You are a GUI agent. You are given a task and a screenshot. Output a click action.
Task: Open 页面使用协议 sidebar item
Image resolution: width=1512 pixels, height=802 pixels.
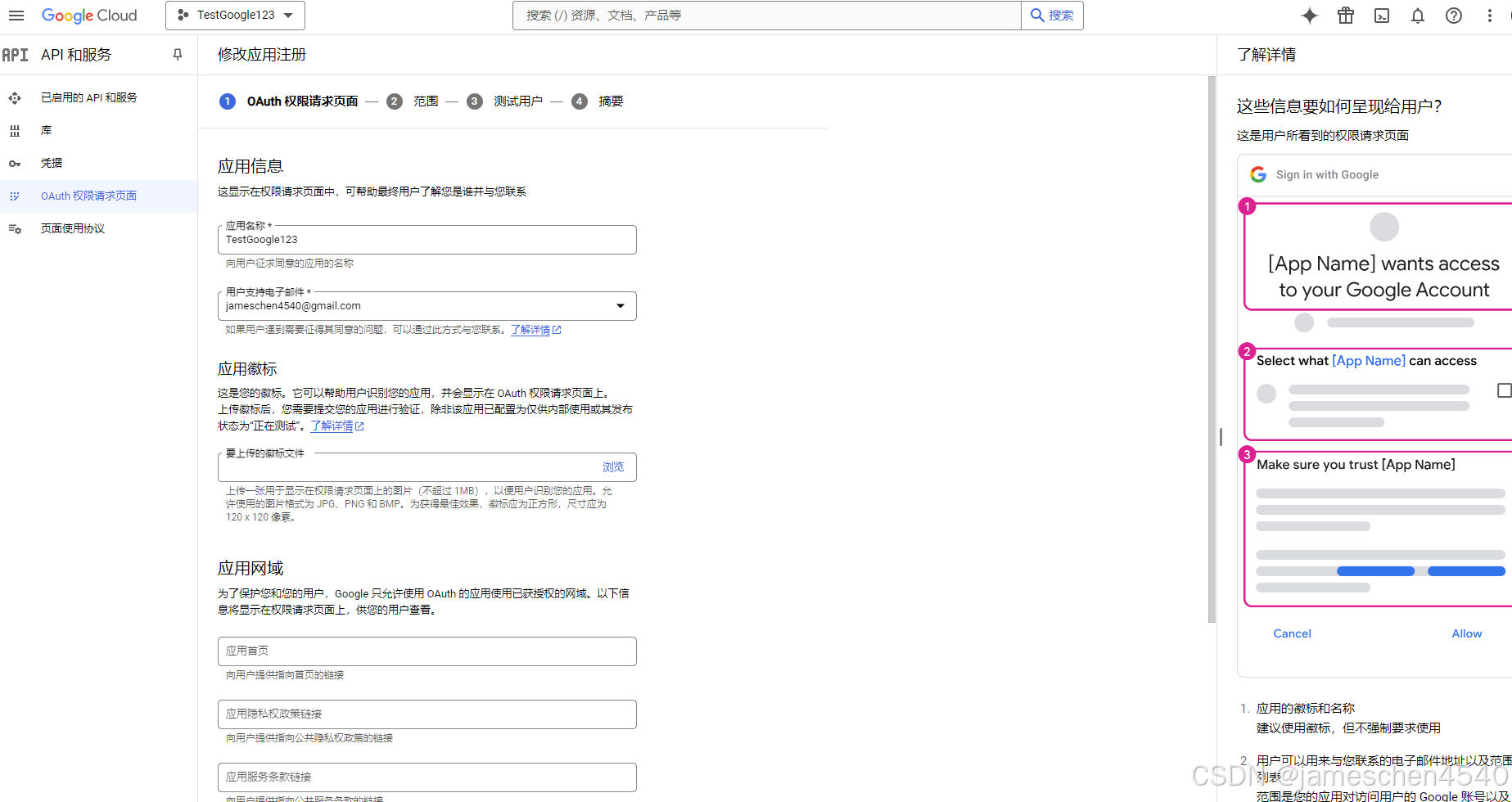[x=98, y=228]
